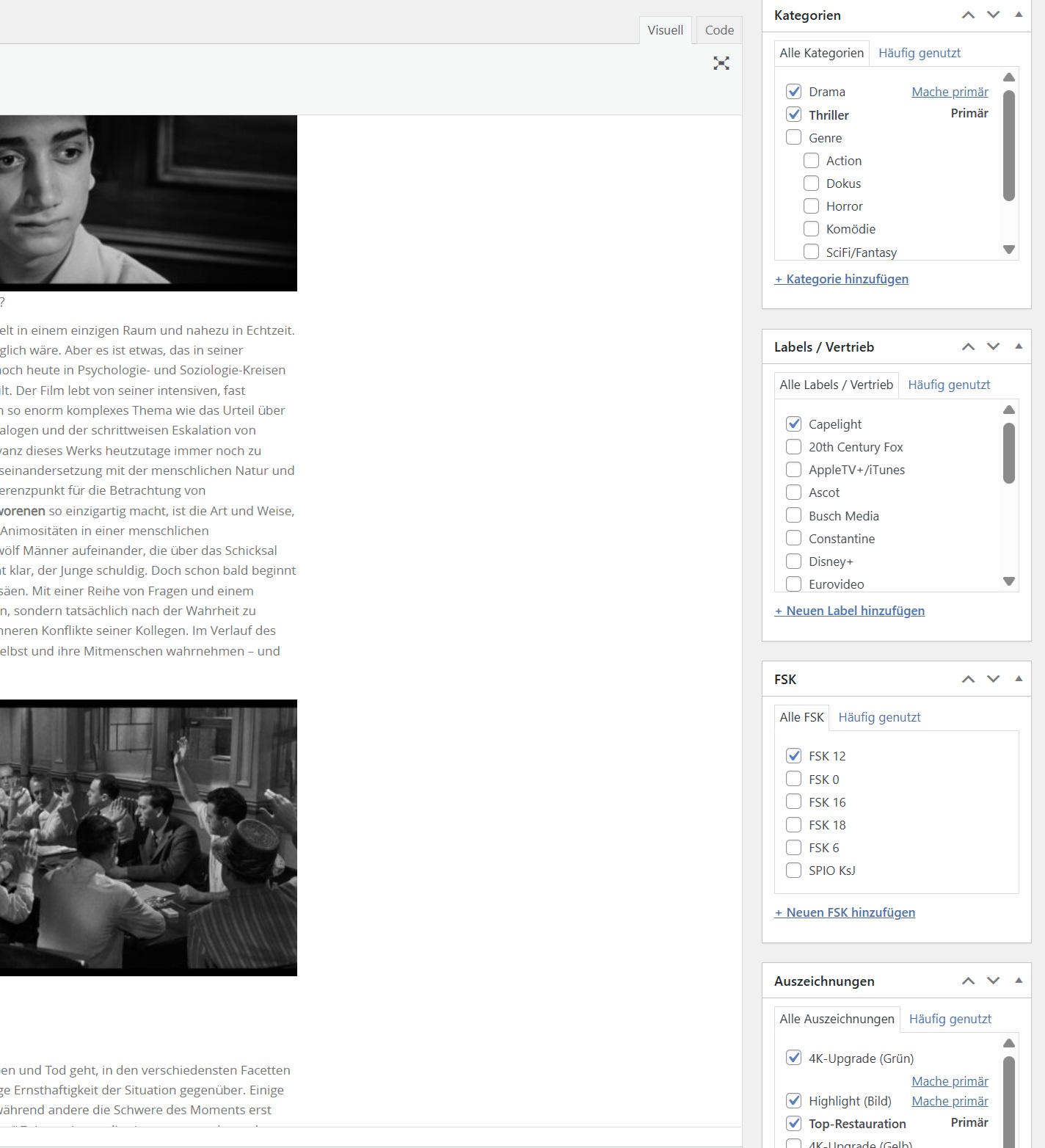Screen dimensions: 1045x1148
Task: Open Häufig genutzt tab in Kategorien
Action: click(x=920, y=53)
